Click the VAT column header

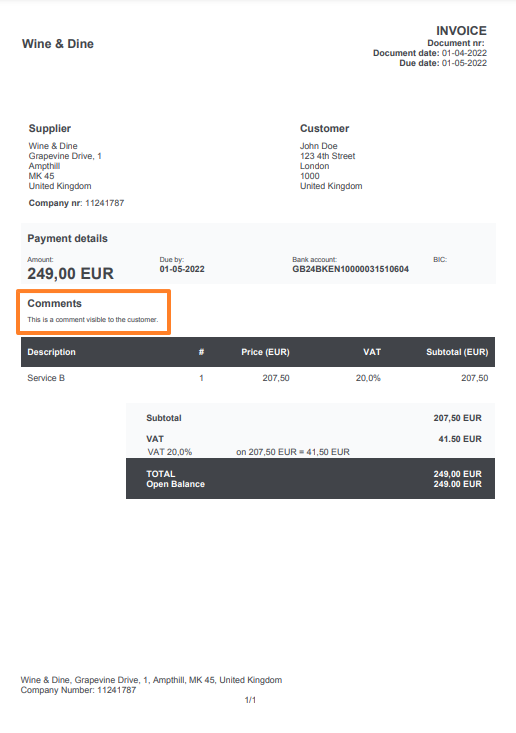pos(372,352)
